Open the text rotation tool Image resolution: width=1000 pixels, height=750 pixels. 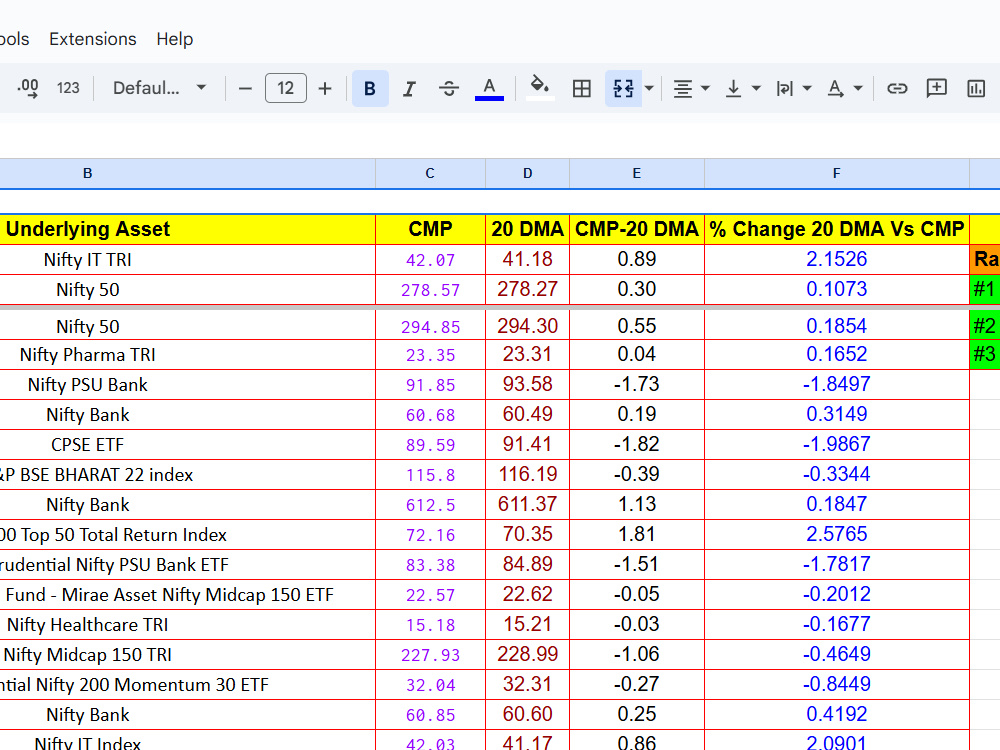[x=844, y=89]
